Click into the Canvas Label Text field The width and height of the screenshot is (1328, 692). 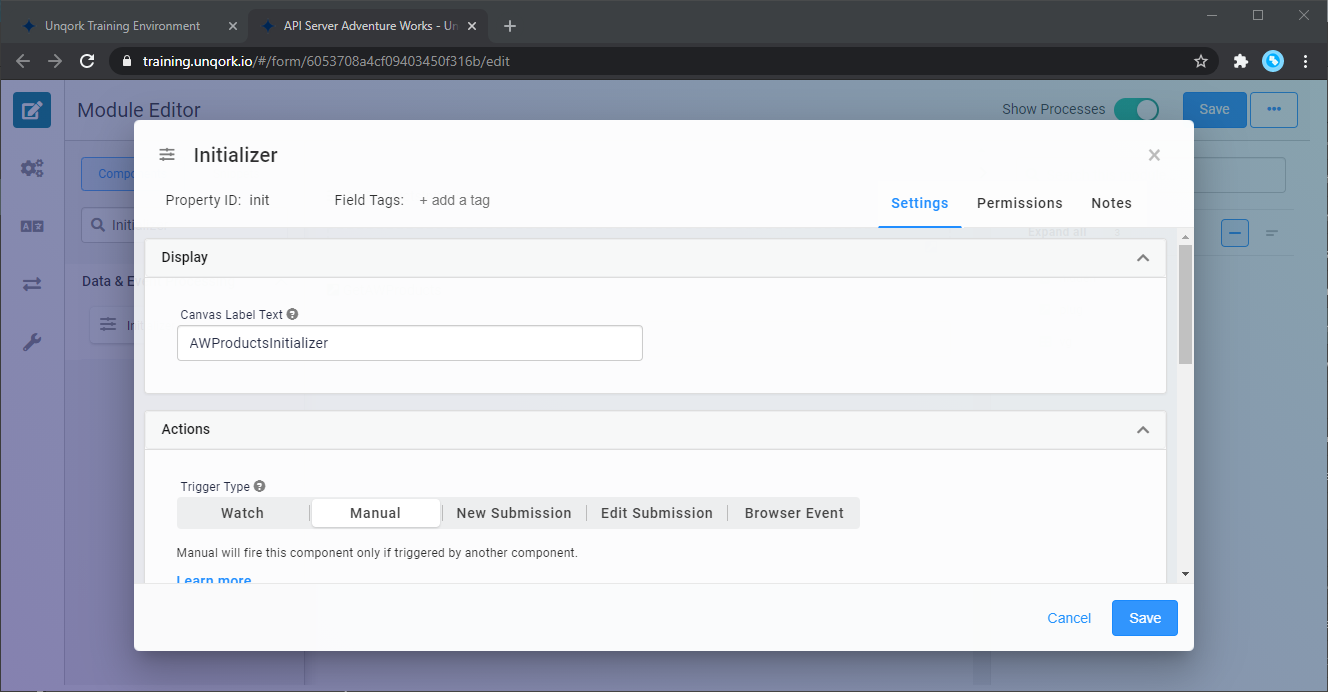[410, 343]
